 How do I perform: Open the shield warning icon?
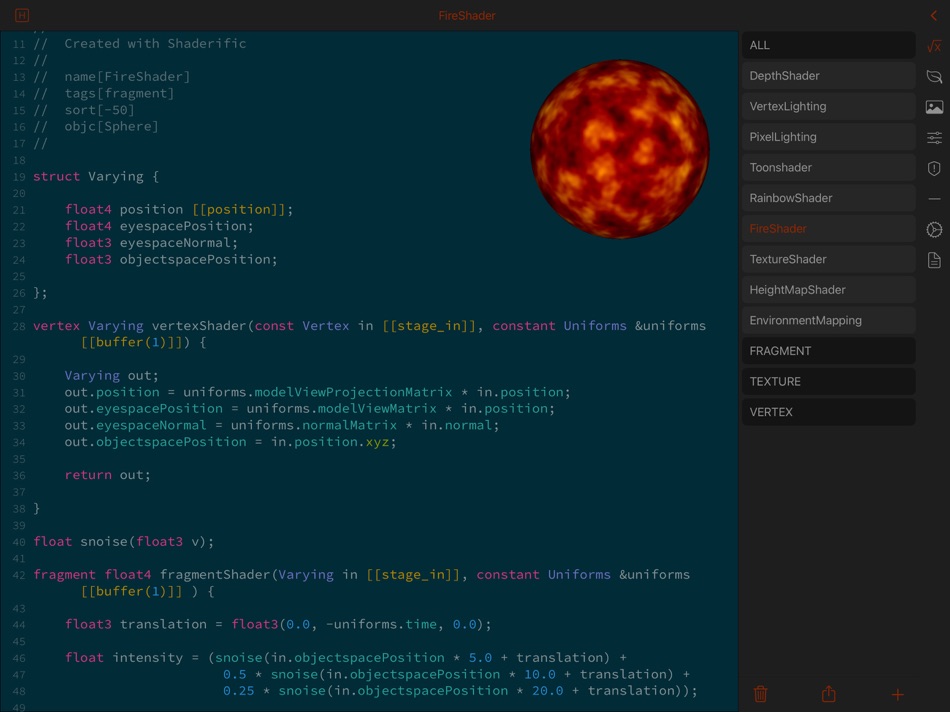click(934, 168)
